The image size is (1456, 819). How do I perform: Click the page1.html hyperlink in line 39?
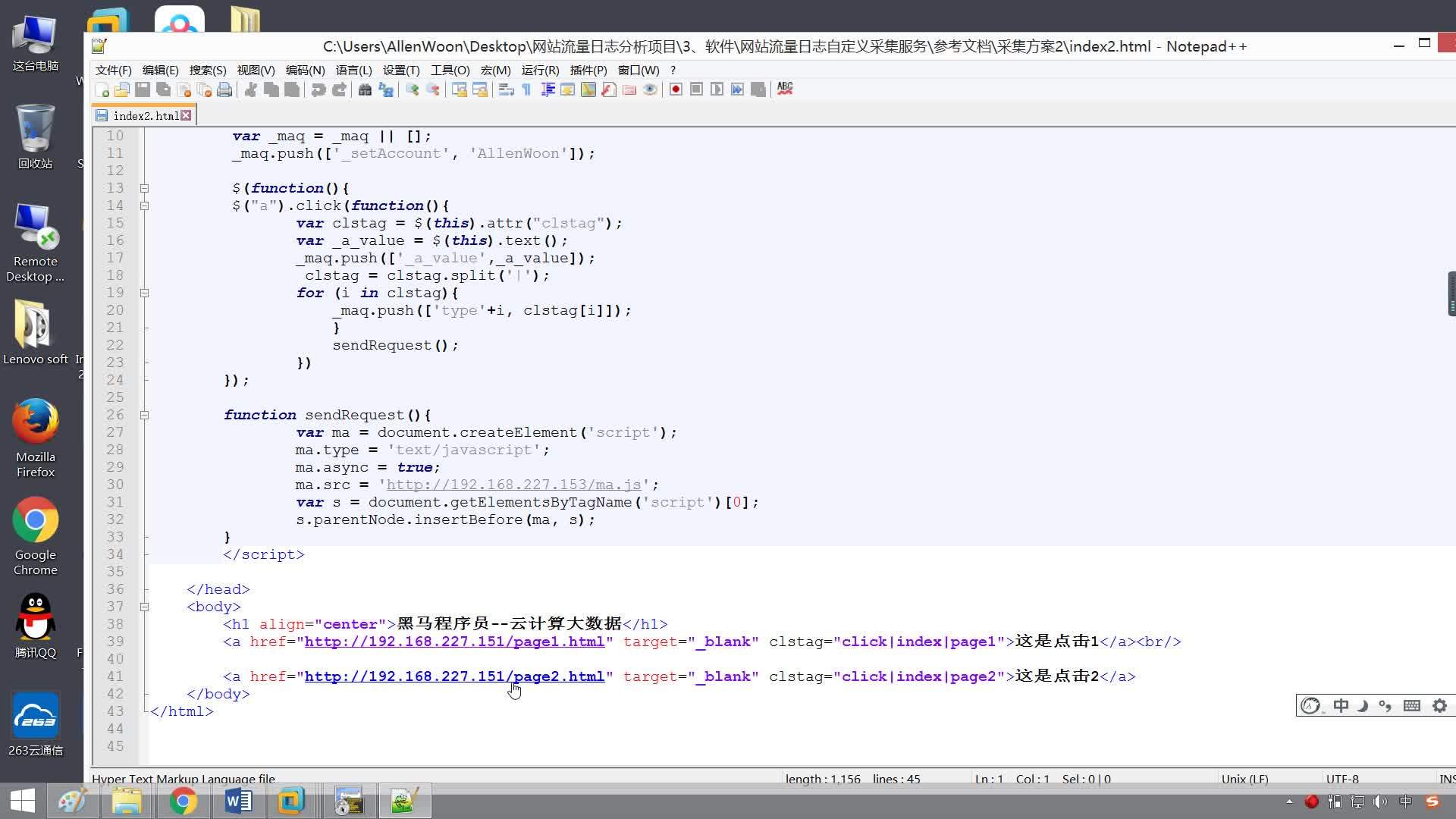click(454, 642)
